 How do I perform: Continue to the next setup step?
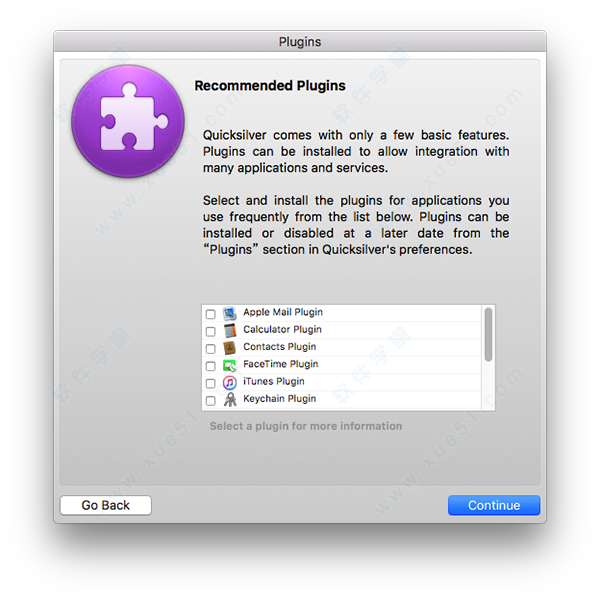tap(494, 505)
